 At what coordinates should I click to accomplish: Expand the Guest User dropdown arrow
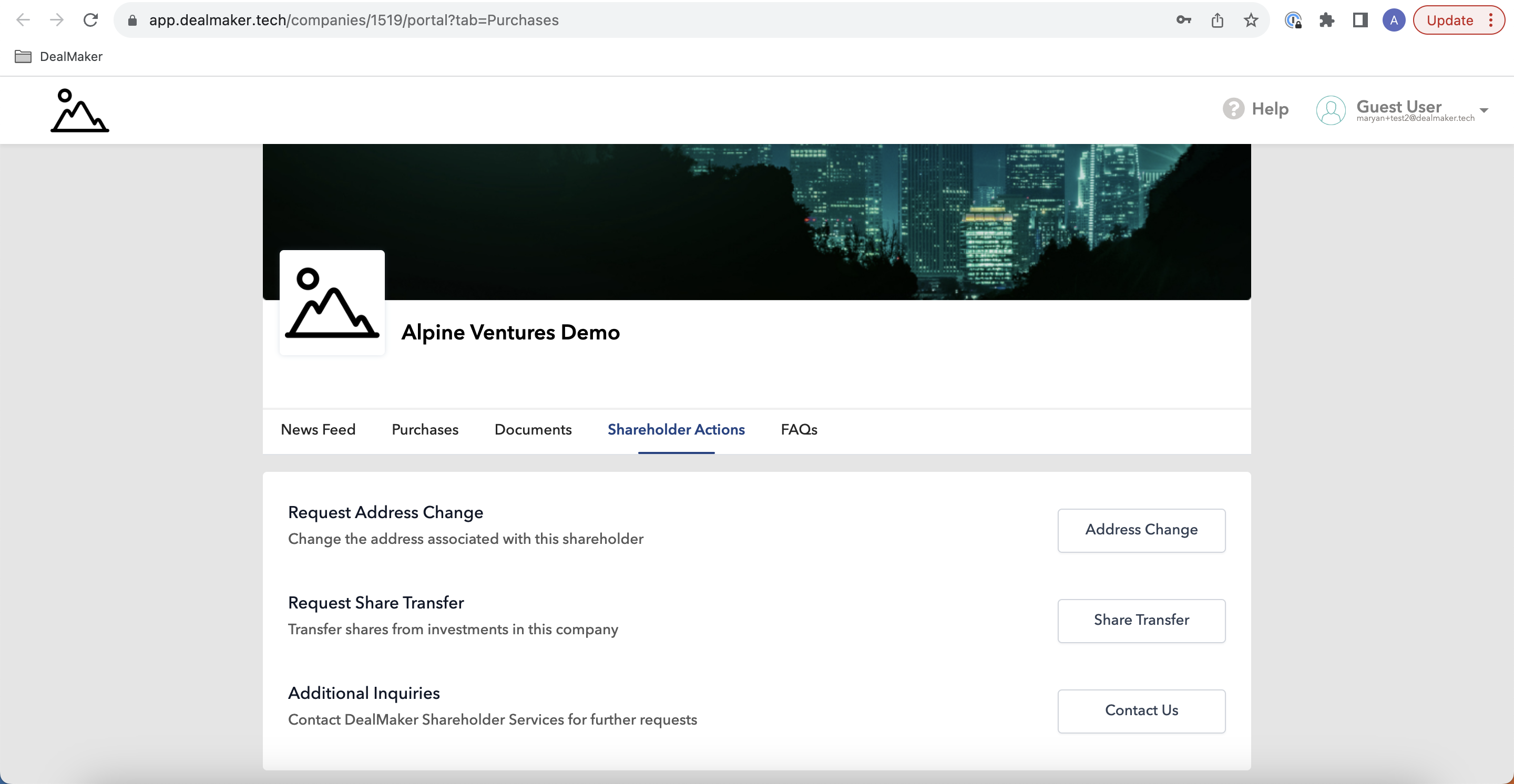pos(1484,110)
